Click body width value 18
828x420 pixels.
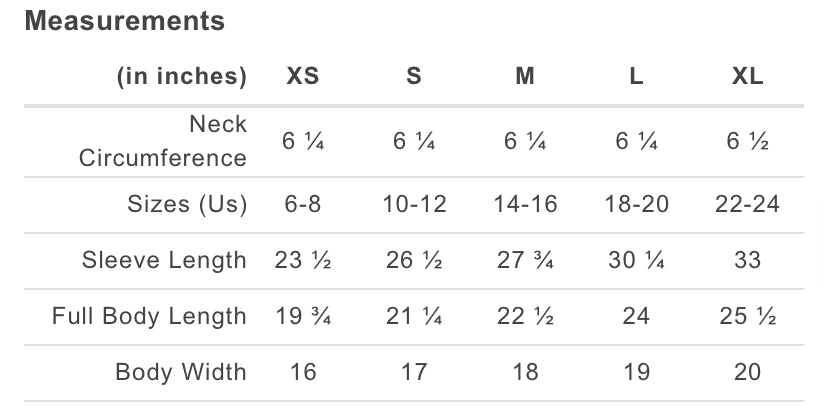coord(525,372)
